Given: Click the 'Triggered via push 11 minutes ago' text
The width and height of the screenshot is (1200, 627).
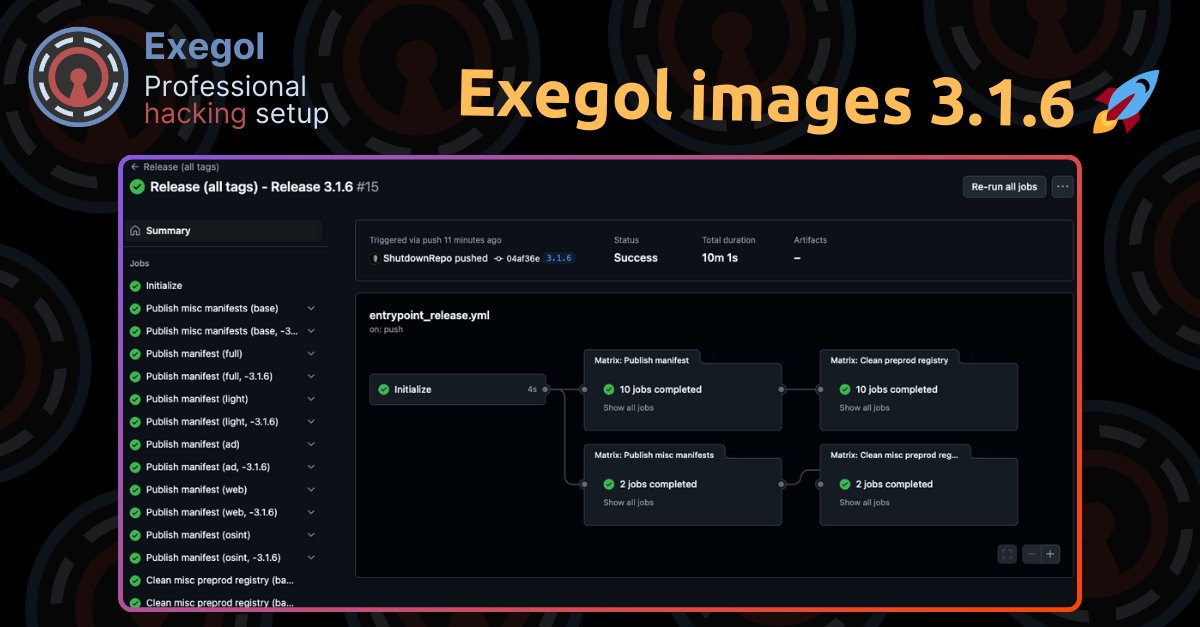Looking at the screenshot, I should 435,240.
